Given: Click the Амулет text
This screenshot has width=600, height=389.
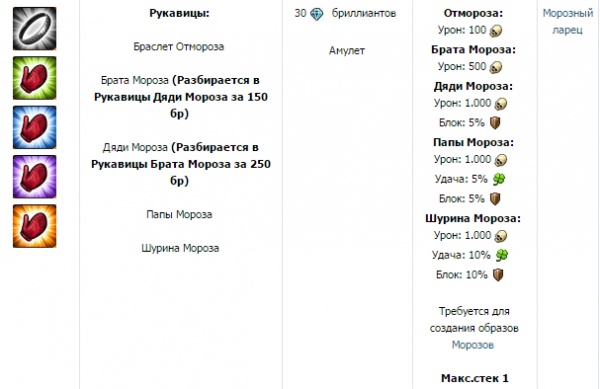Looking at the screenshot, I should 347,50.
